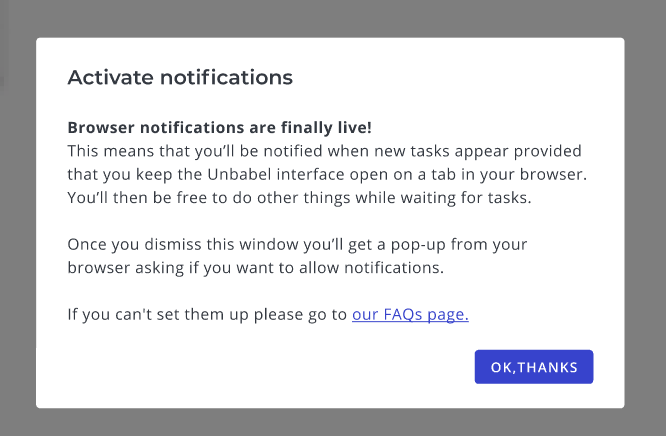666x436 pixels.
Task: Open the "our FAQs page" link
Action: [410, 314]
